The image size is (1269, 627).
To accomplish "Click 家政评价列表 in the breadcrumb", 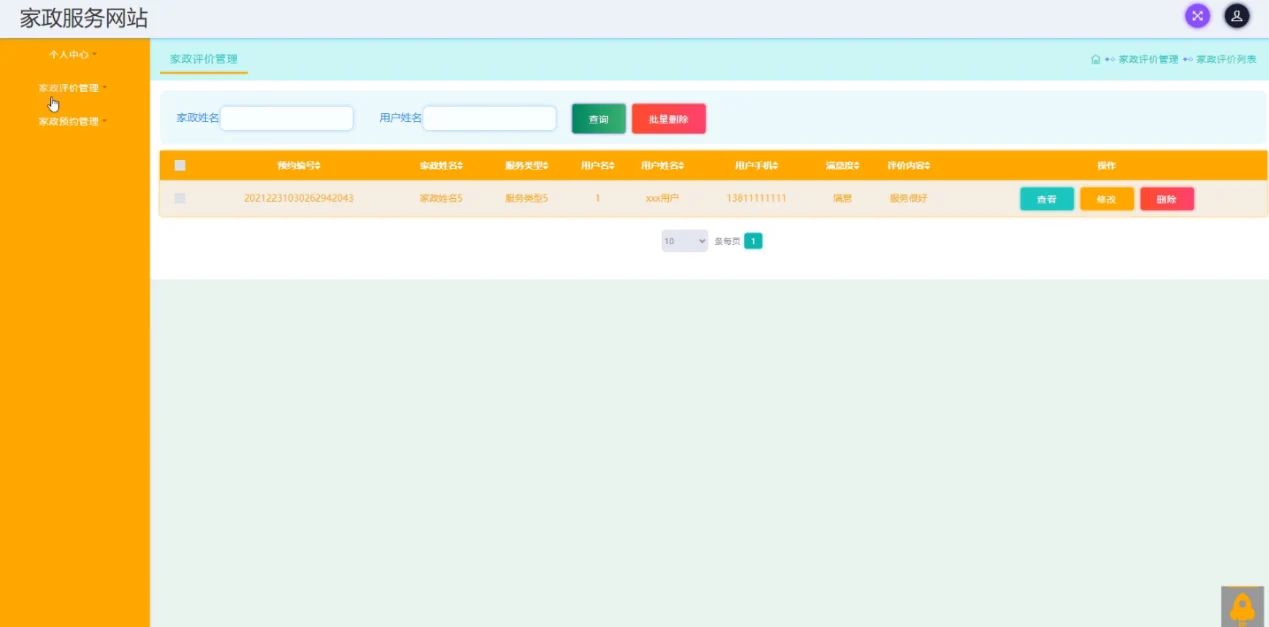I will pos(1226,59).
